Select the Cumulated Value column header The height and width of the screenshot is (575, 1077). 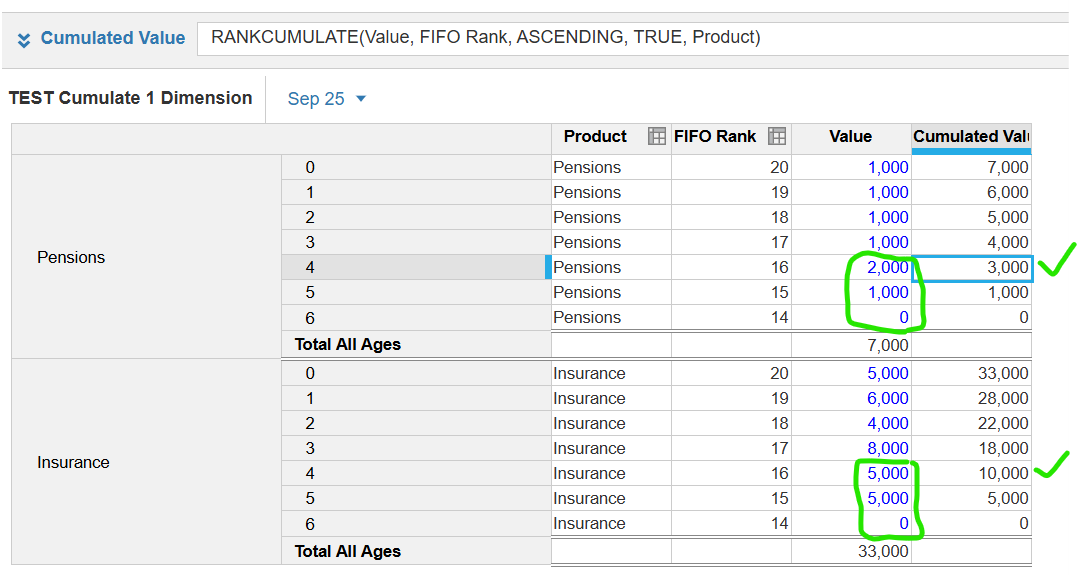971,137
